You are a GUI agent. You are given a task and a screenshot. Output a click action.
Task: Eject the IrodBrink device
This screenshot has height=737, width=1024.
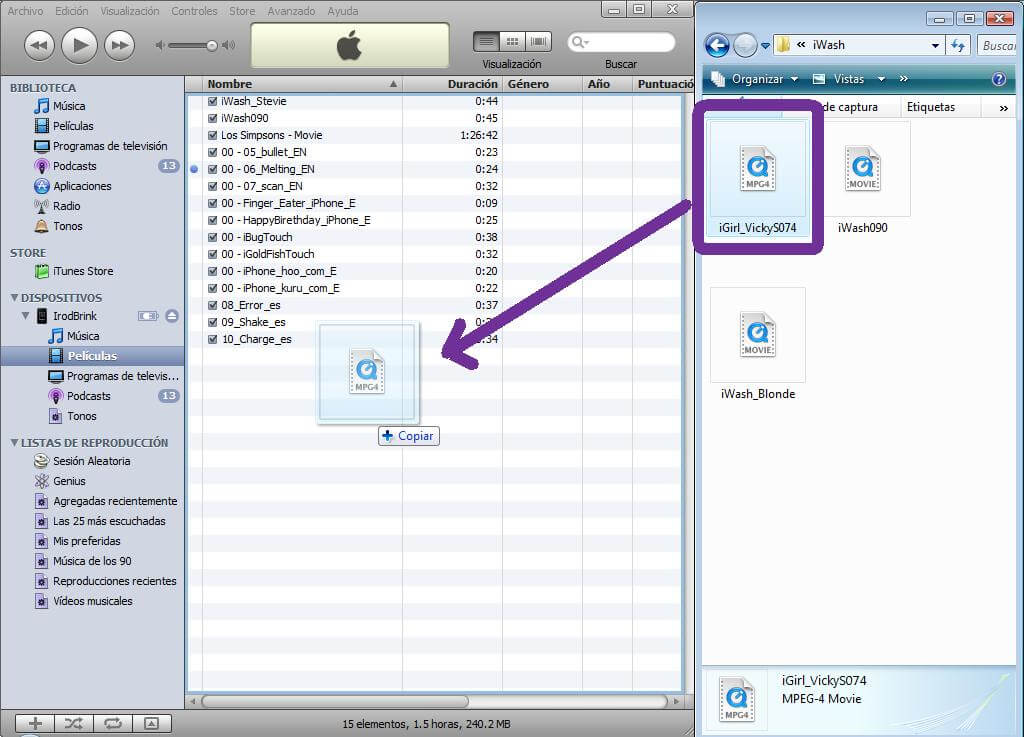(x=172, y=316)
